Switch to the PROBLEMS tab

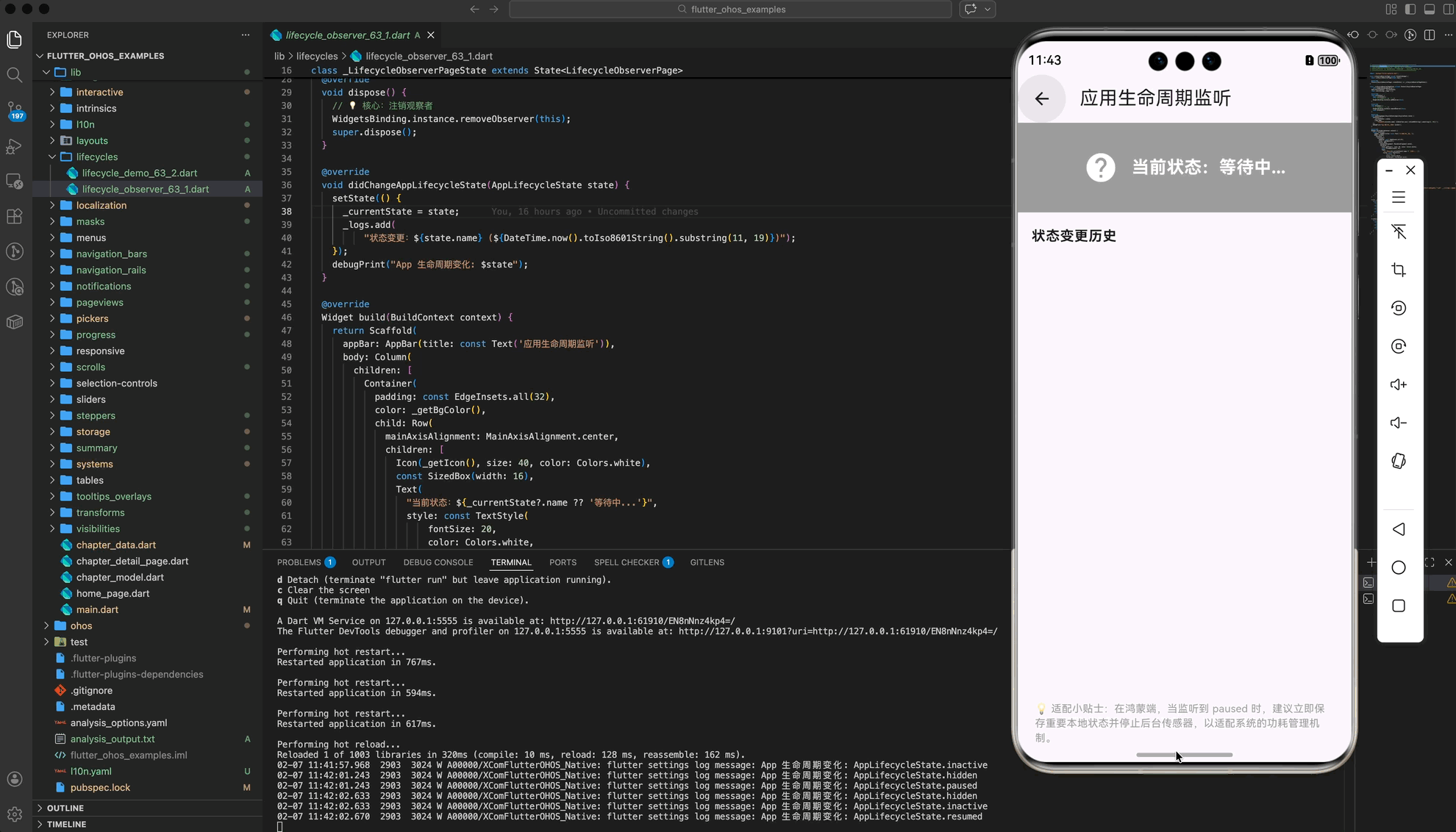pos(299,562)
